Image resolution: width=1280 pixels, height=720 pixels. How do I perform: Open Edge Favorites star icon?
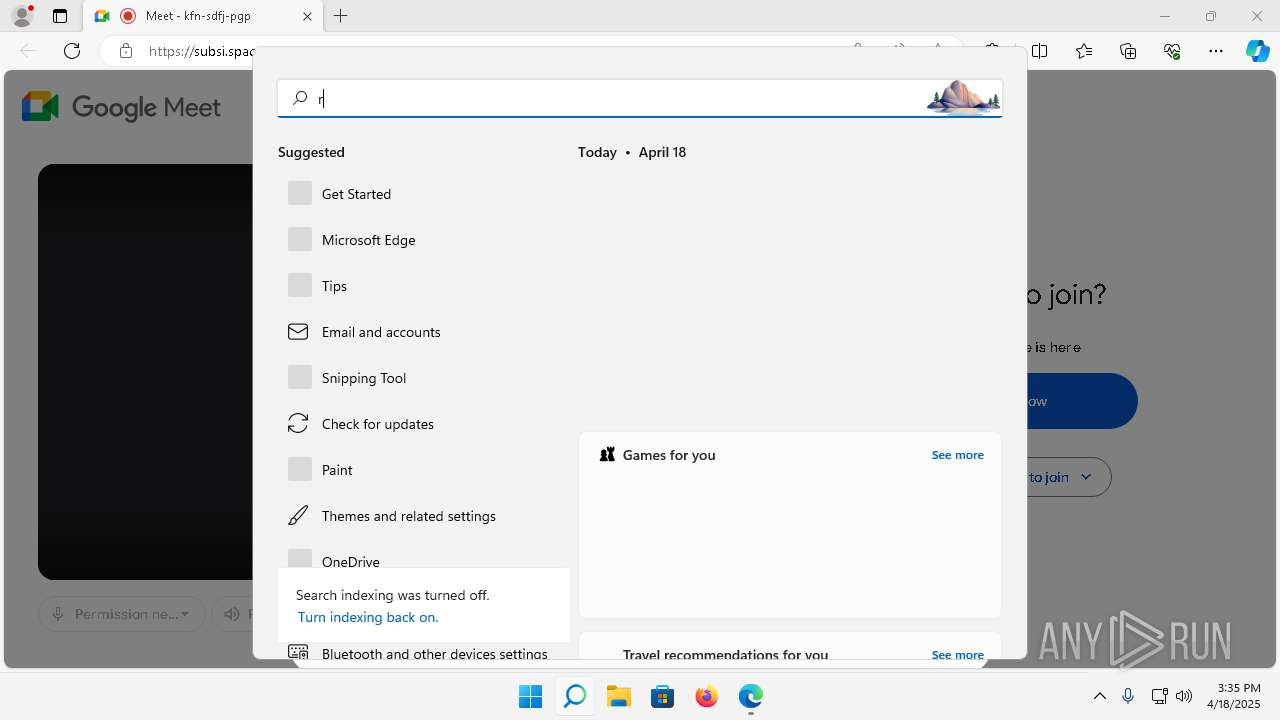point(1084,51)
